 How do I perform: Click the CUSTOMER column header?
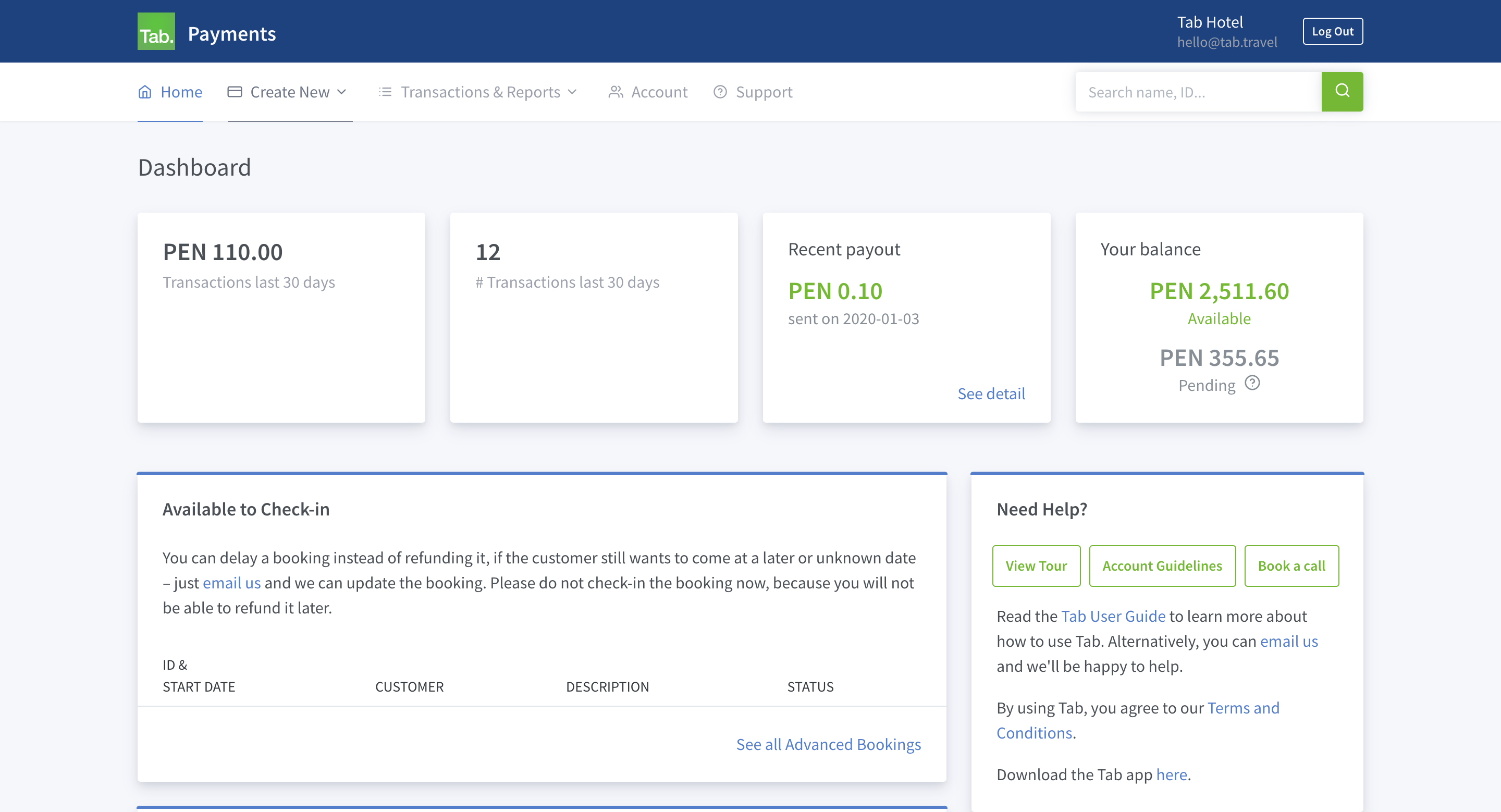pyautogui.click(x=409, y=687)
